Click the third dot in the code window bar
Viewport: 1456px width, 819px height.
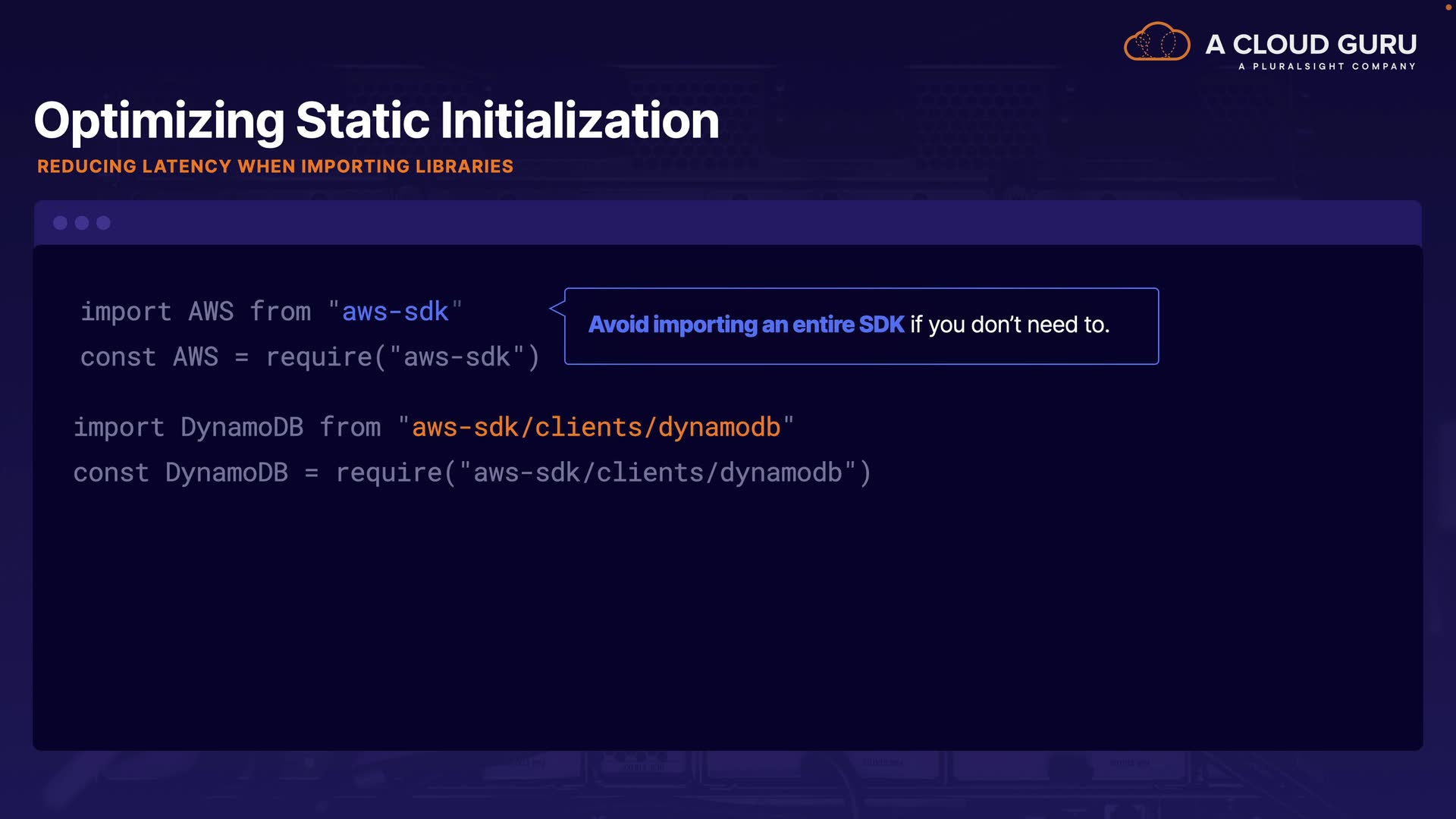[104, 223]
